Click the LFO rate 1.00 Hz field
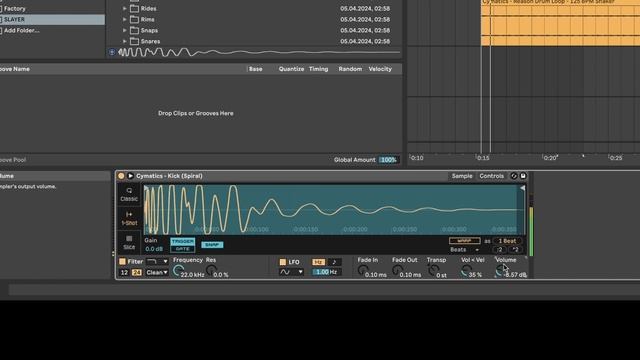The image size is (640, 360). point(326,272)
